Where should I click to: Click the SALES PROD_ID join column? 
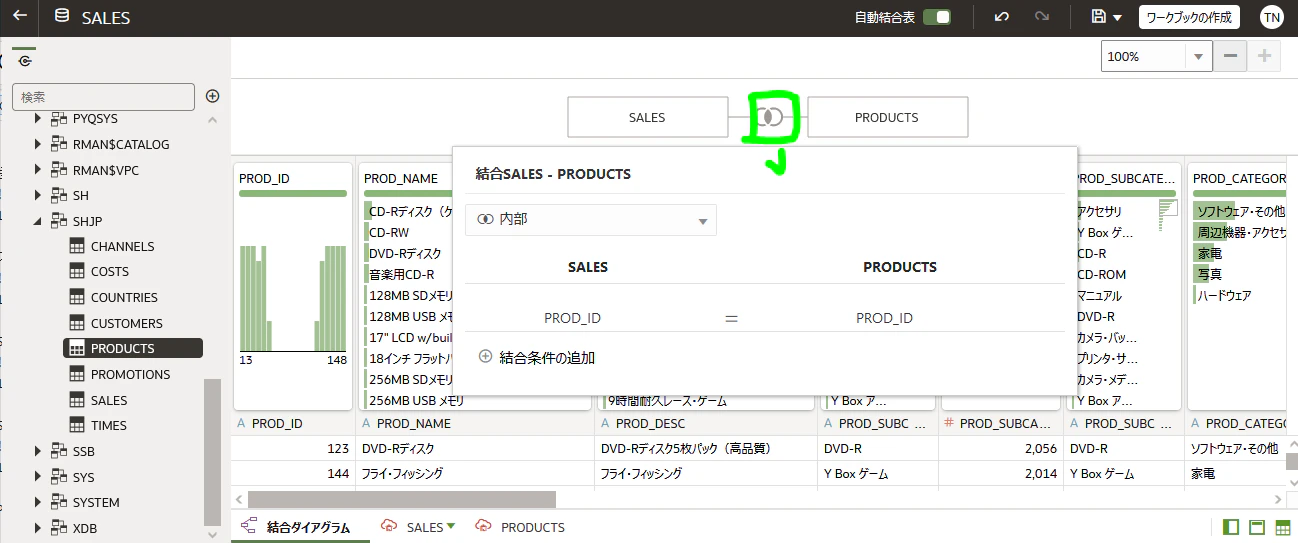coord(572,318)
